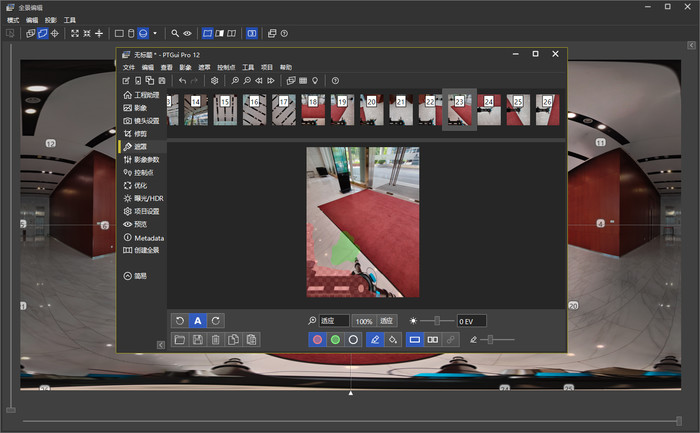Copy mask icon in bottom toolbar
Screen dimensions: 700x433
coord(233,340)
